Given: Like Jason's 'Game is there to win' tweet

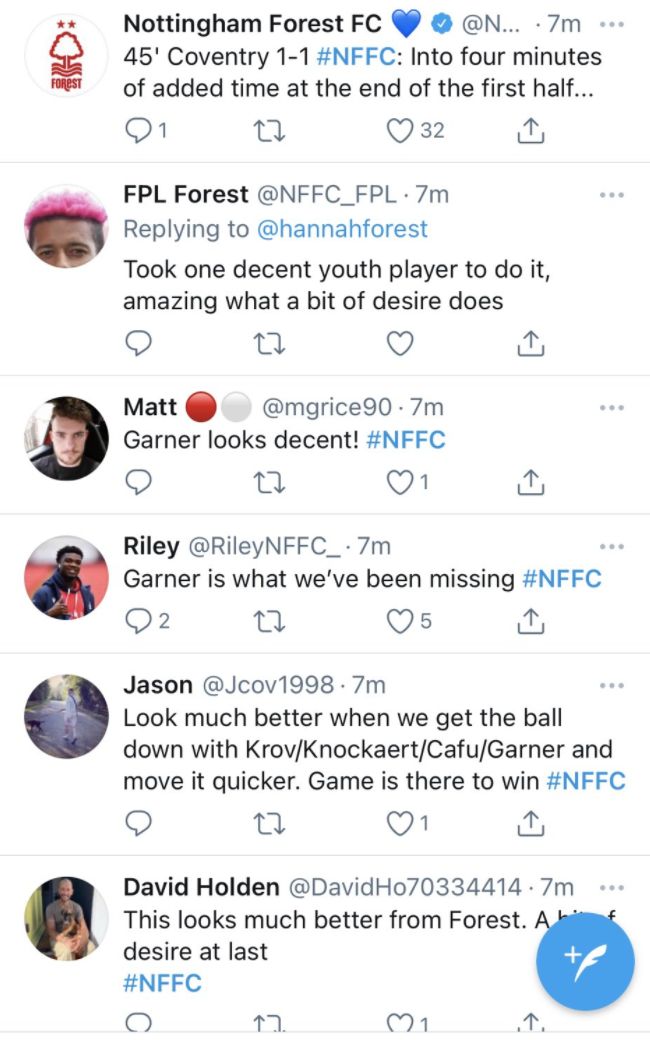Looking at the screenshot, I should 400,823.
